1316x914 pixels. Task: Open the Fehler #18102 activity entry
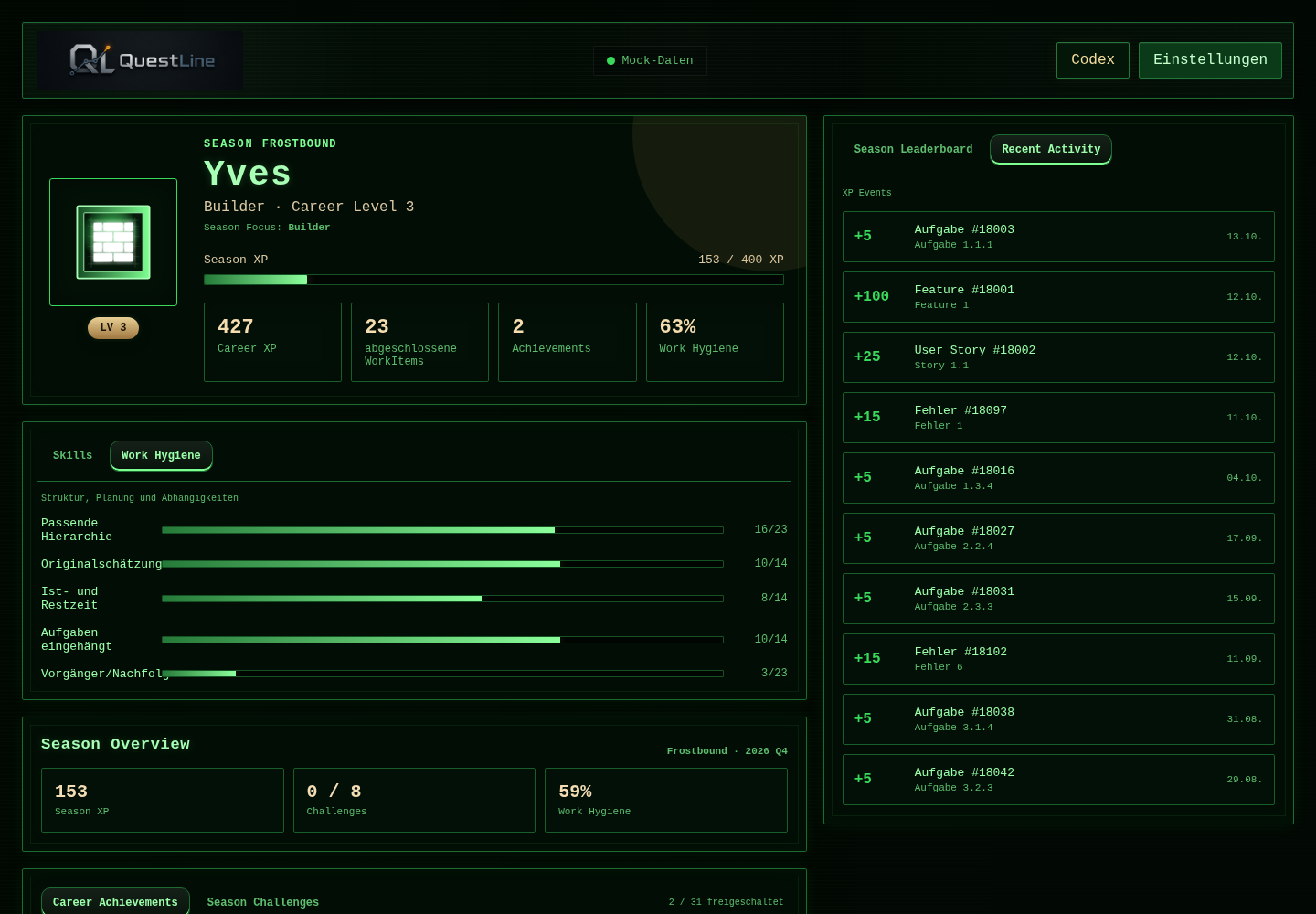[x=1058, y=659]
